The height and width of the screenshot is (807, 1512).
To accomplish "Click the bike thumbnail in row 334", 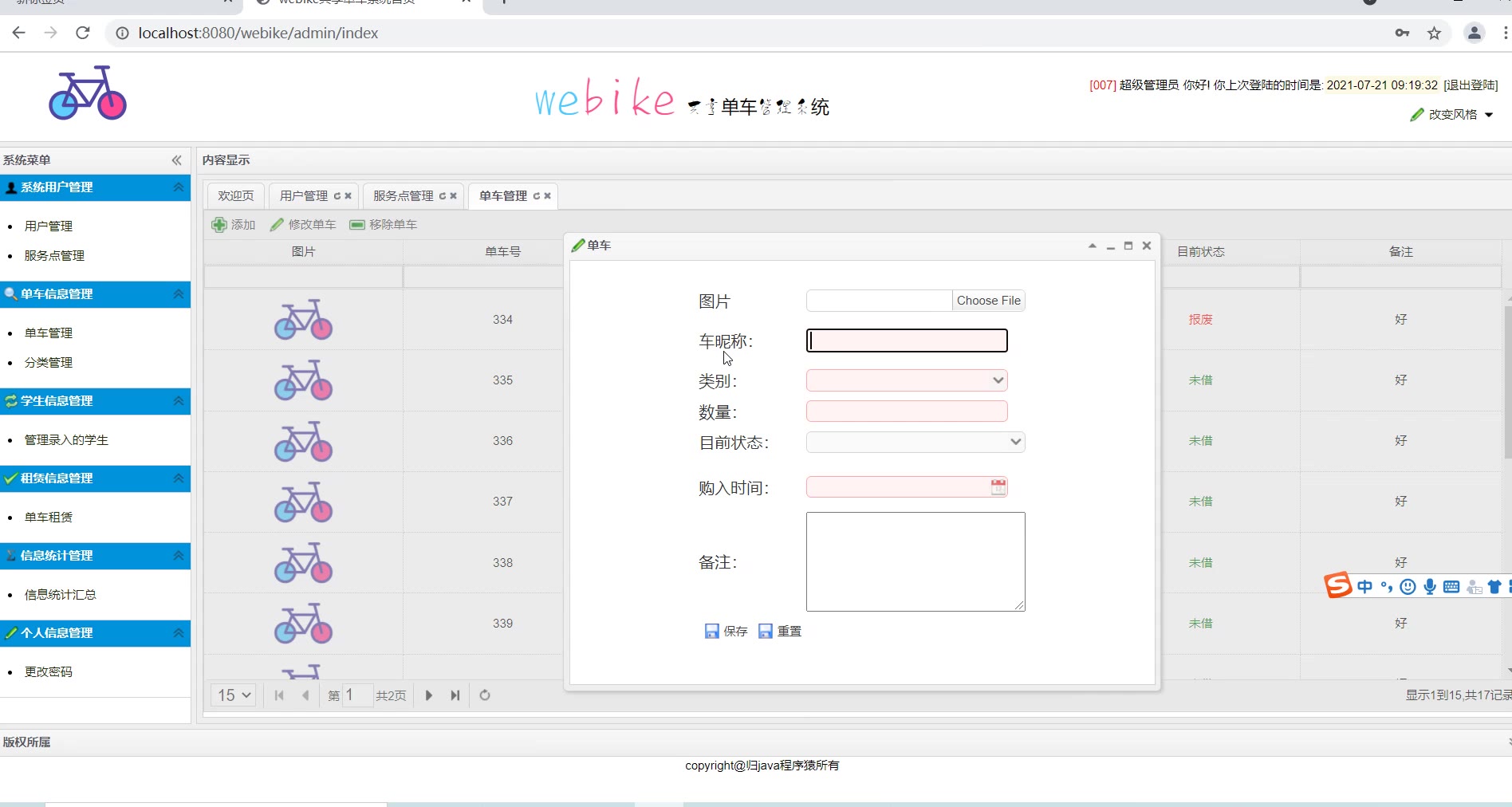I will tap(303, 320).
